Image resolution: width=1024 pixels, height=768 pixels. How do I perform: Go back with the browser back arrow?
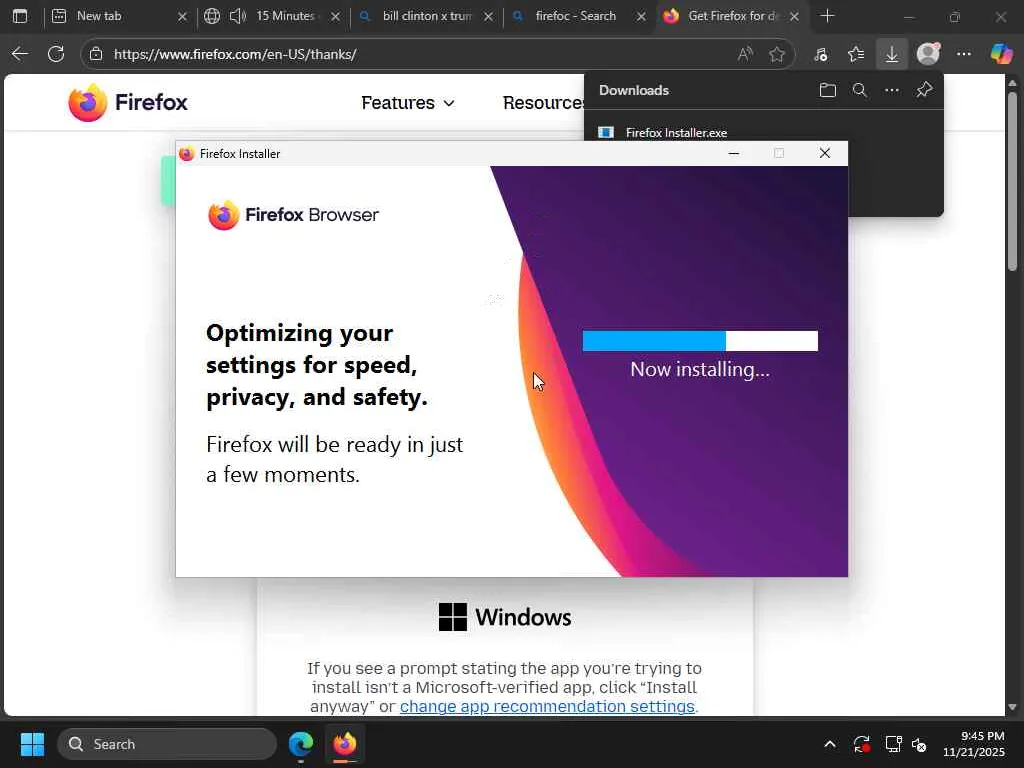[x=20, y=54]
